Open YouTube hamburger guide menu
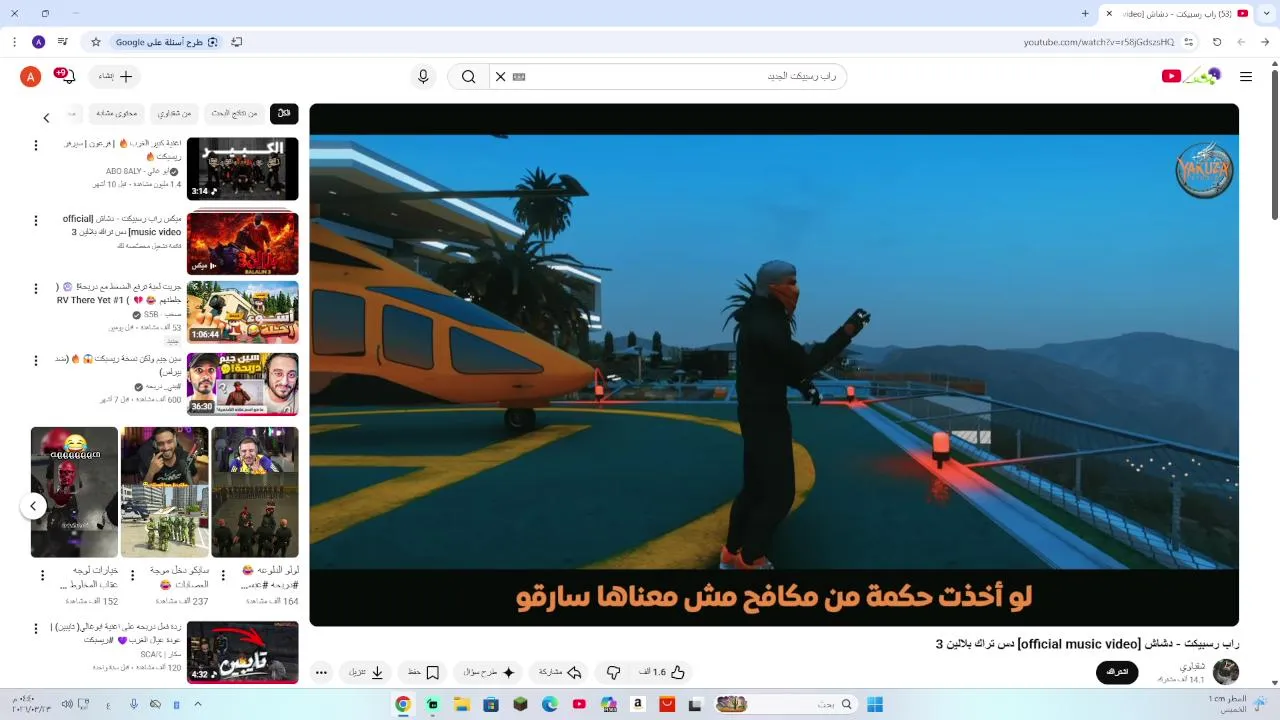Screen dimensions: 1280x720 tap(1246, 76)
